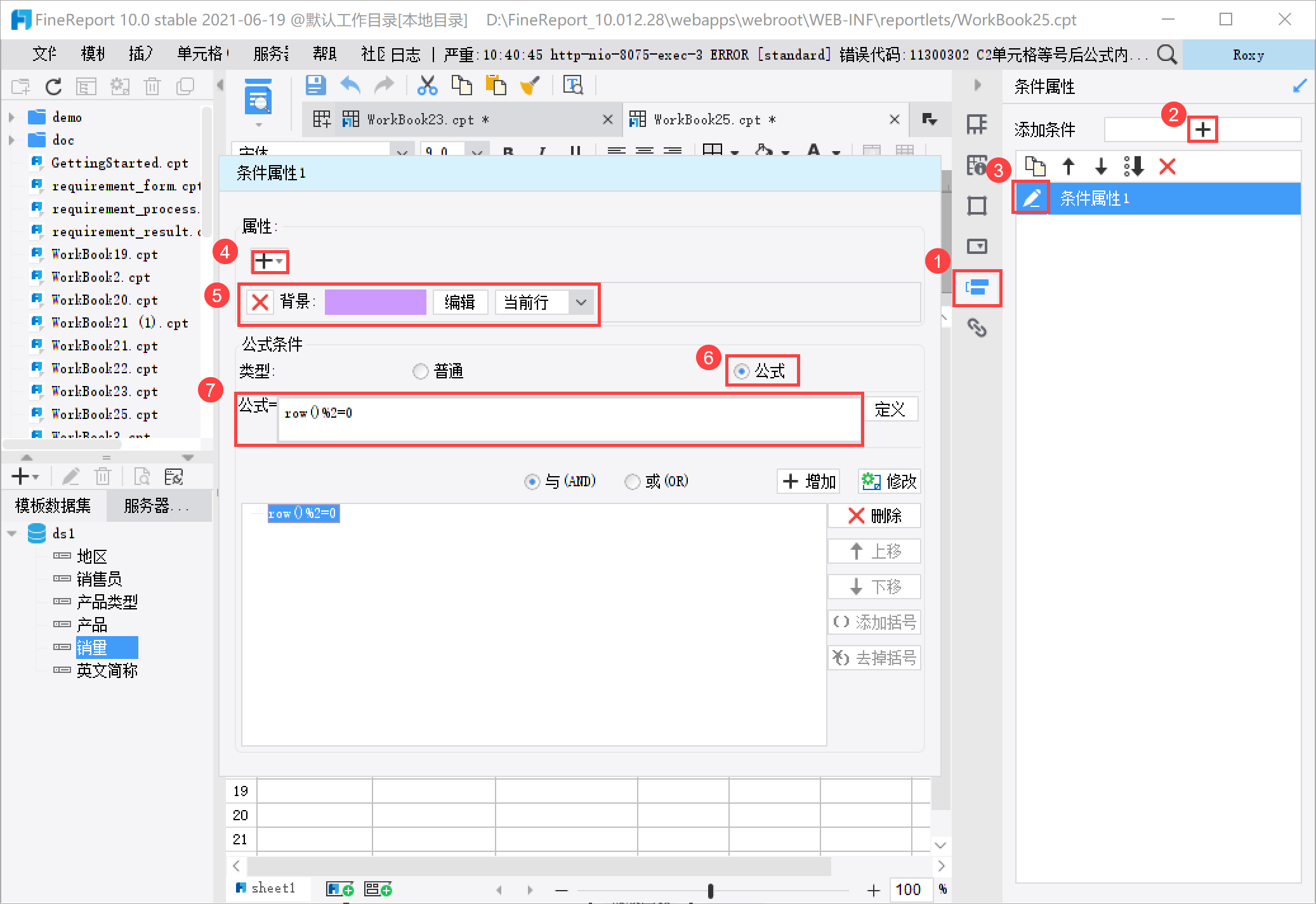This screenshot has width=1316, height=904.
Task: Click the red X delete condition icon
Action: coord(1167,167)
